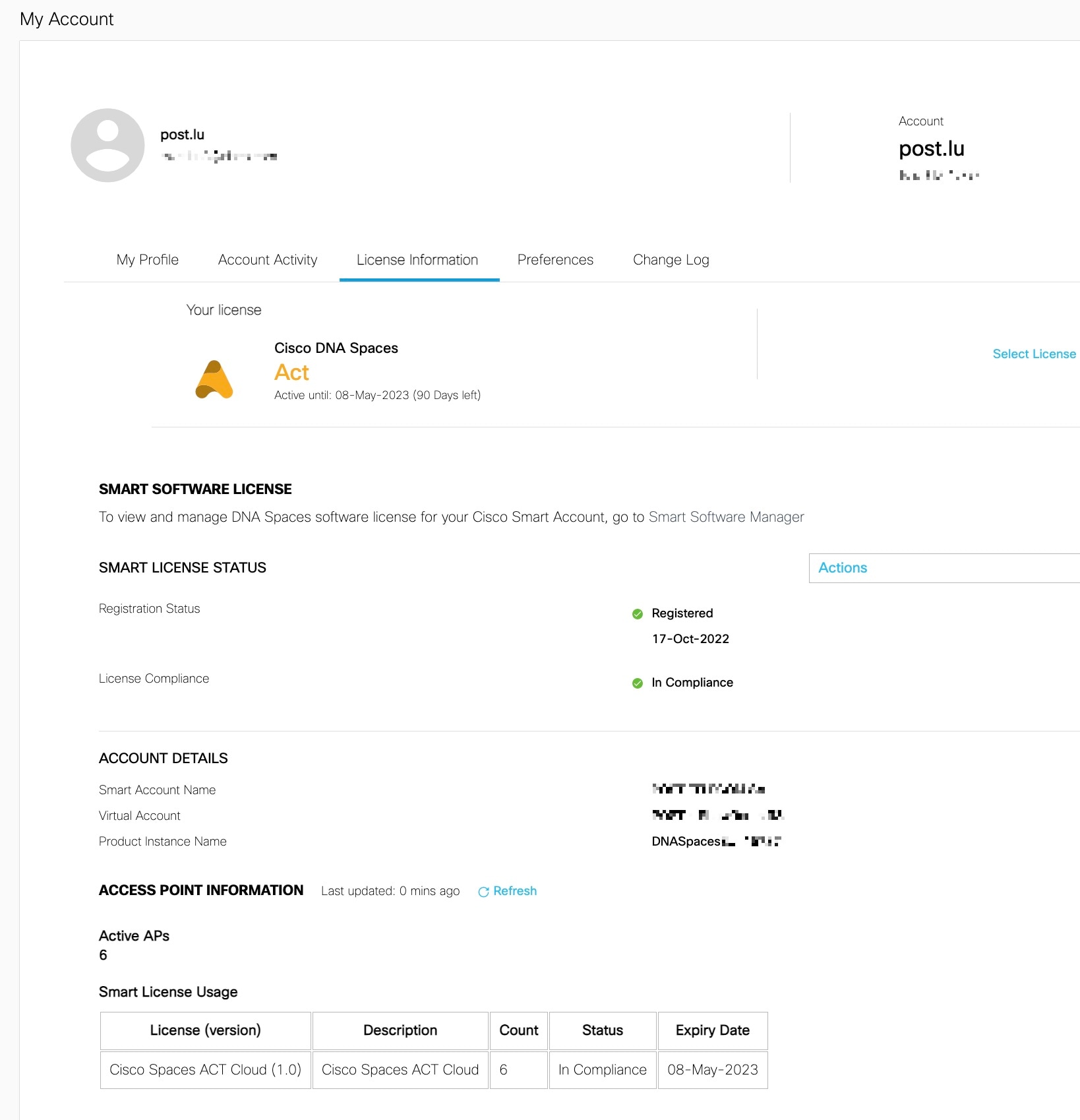Click the Expiry Date column header
Viewport: 1080px width, 1120px height.
pos(713,1030)
